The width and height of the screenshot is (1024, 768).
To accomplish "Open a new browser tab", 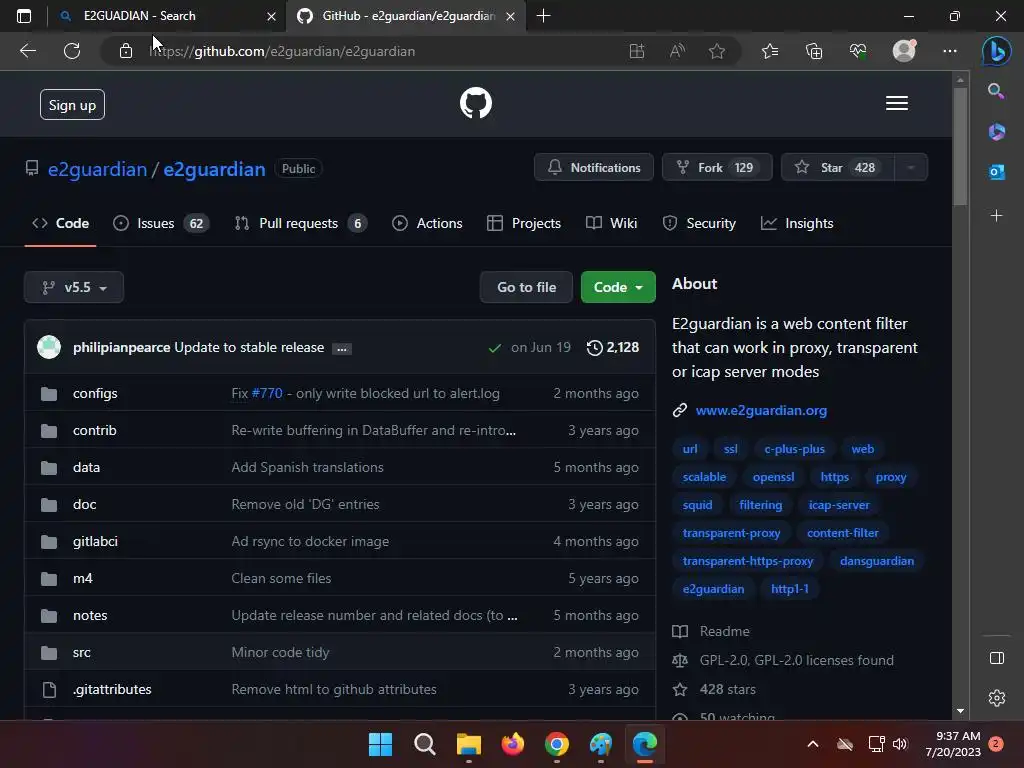I will pyautogui.click(x=543, y=16).
